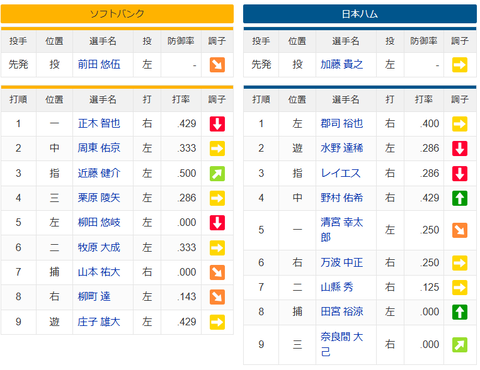Click yellow arrow icon in 牧原 大成 row
Image resolution: width=480 pixels, height=370 pixels.
[217, 248]
